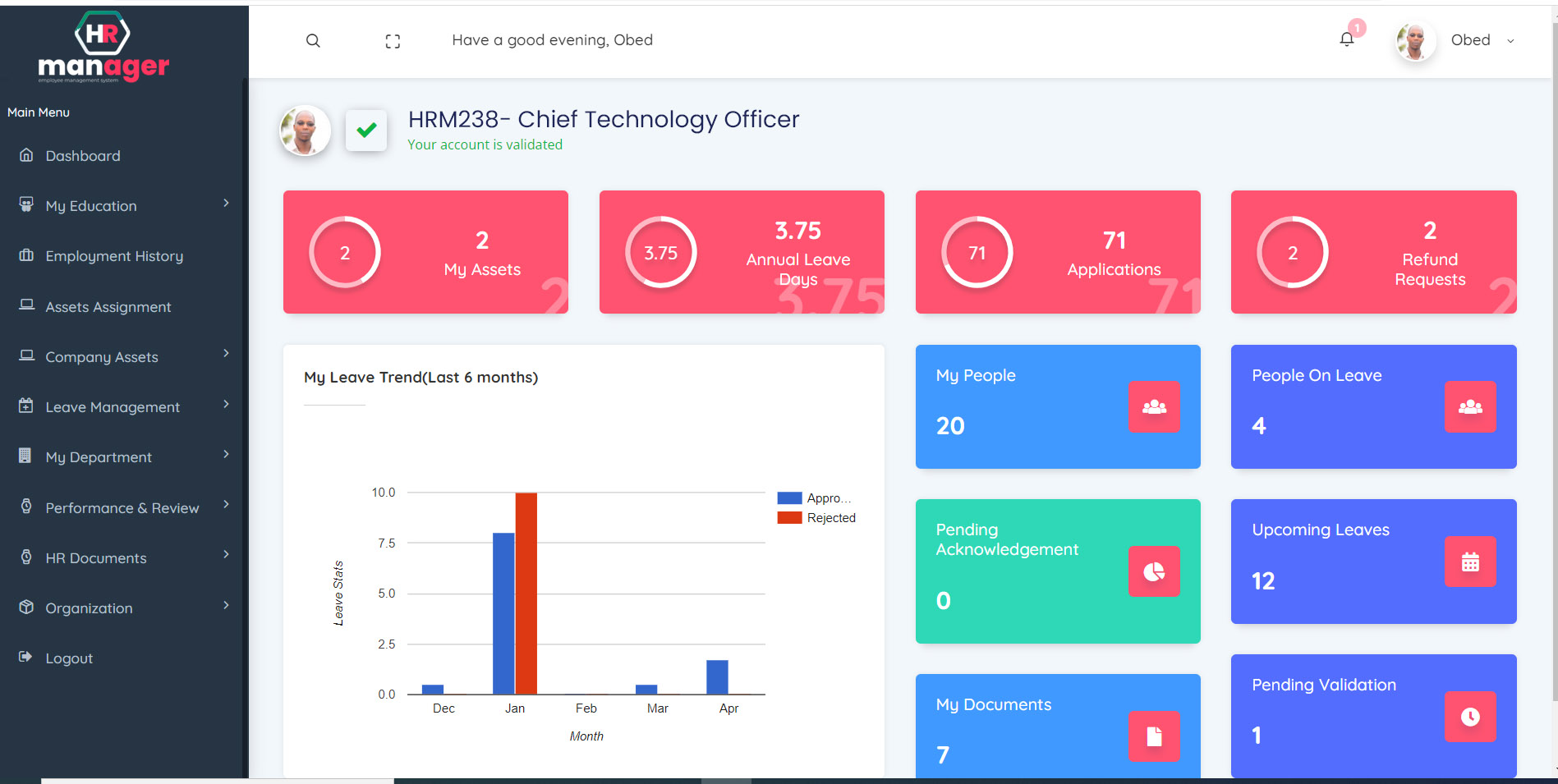1558x784 pixels.
Task: Open the Applications summary card
Action: [x=1057, y=252]
